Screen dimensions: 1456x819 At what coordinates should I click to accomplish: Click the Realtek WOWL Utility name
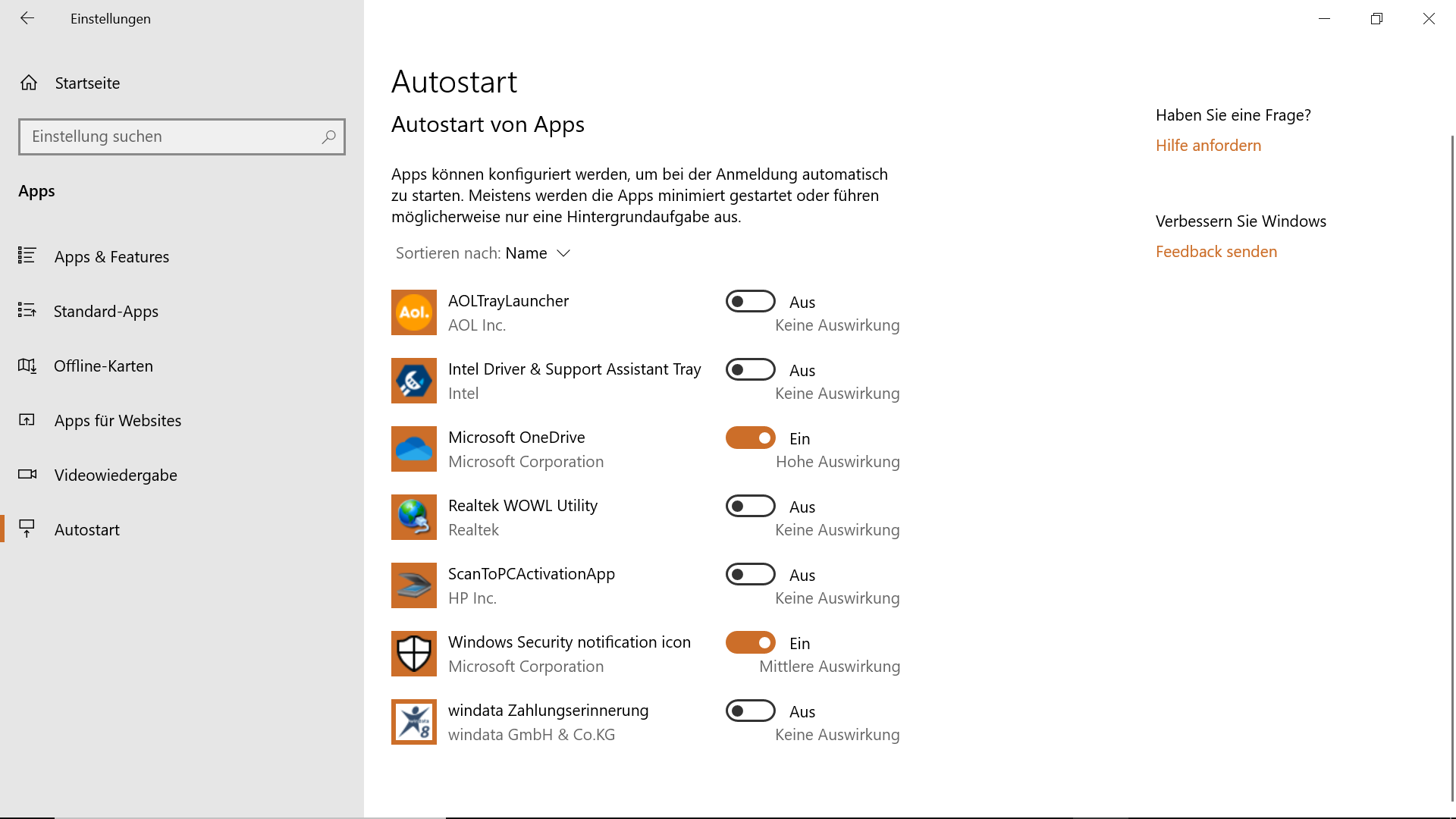point(522,506)
